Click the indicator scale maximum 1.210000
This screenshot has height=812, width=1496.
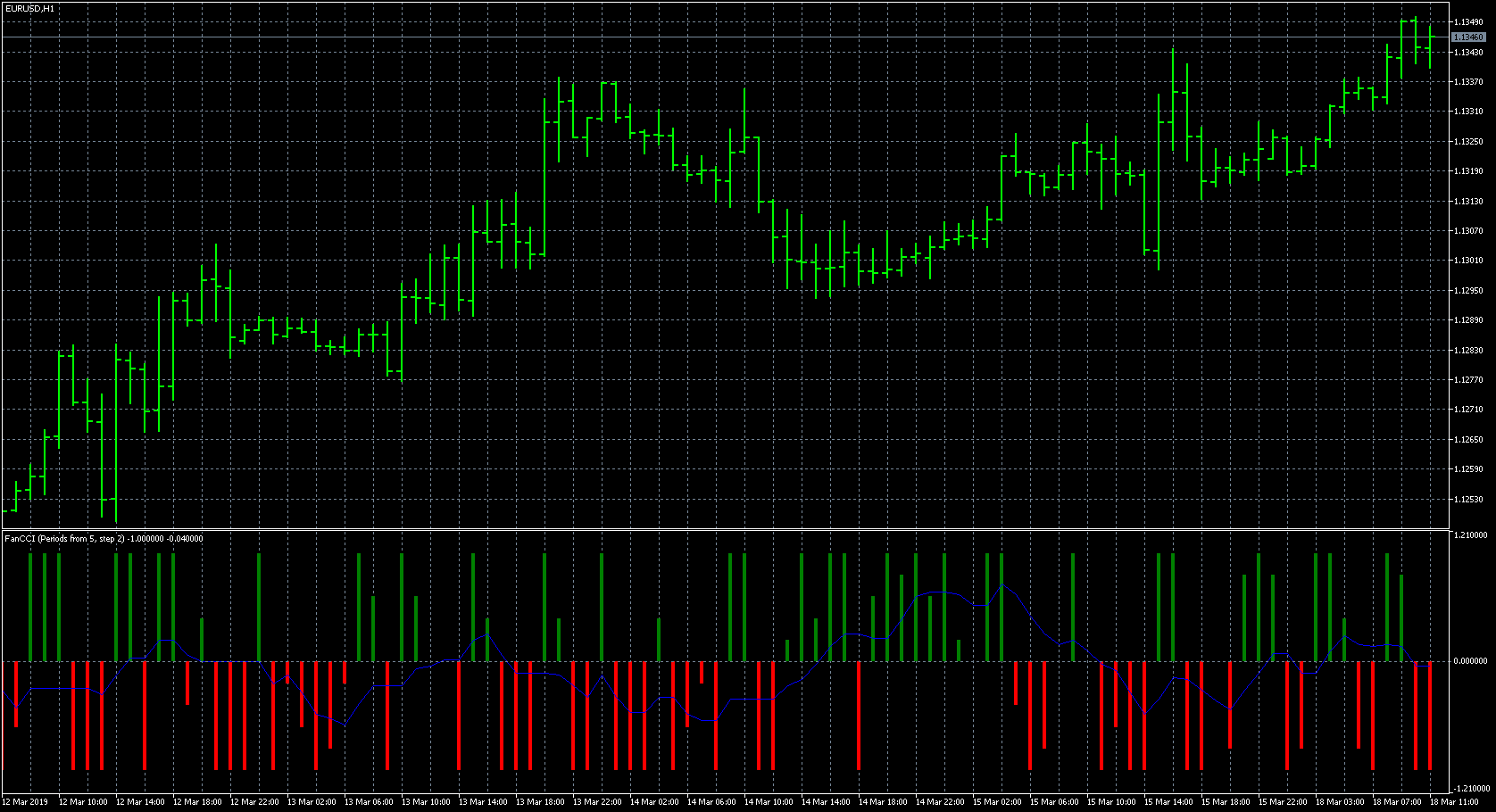coord(1470,535)
